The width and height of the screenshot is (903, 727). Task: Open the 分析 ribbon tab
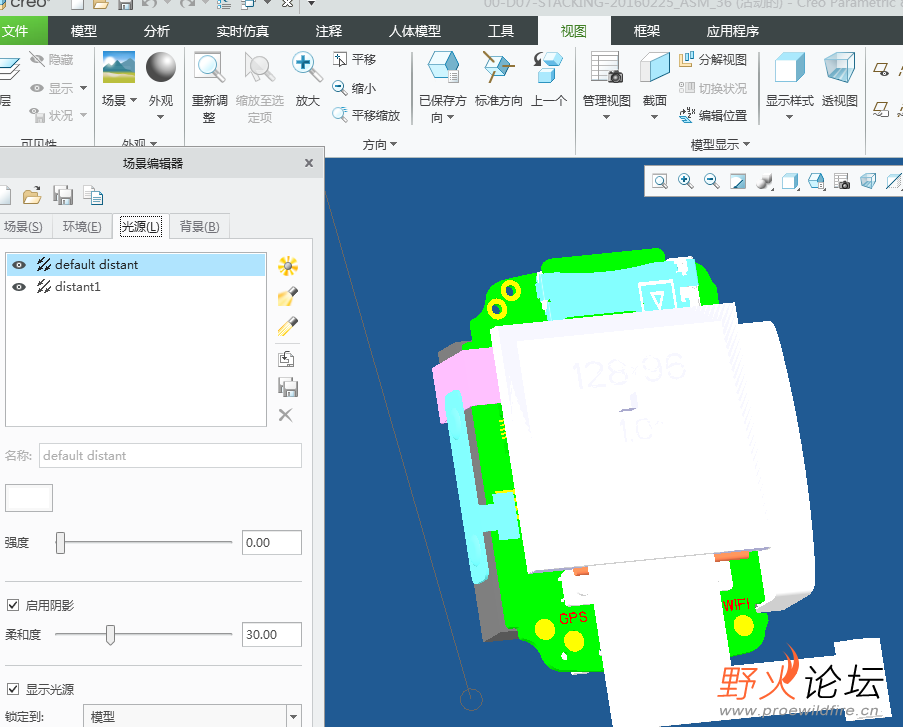click(x=157, y=31)
